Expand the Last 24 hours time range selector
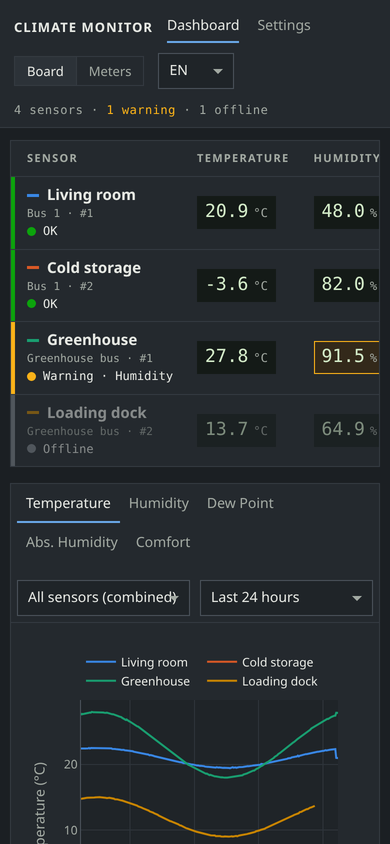 [x=286, y=597]
